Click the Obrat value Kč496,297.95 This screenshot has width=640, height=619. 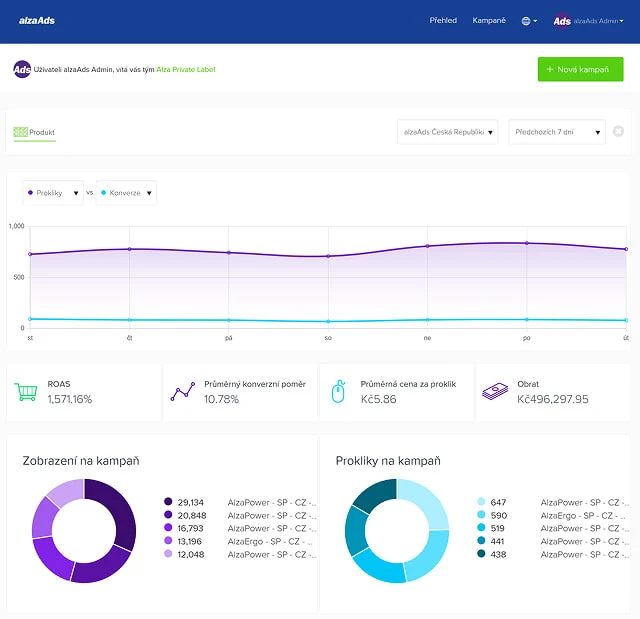click(553, 399)
